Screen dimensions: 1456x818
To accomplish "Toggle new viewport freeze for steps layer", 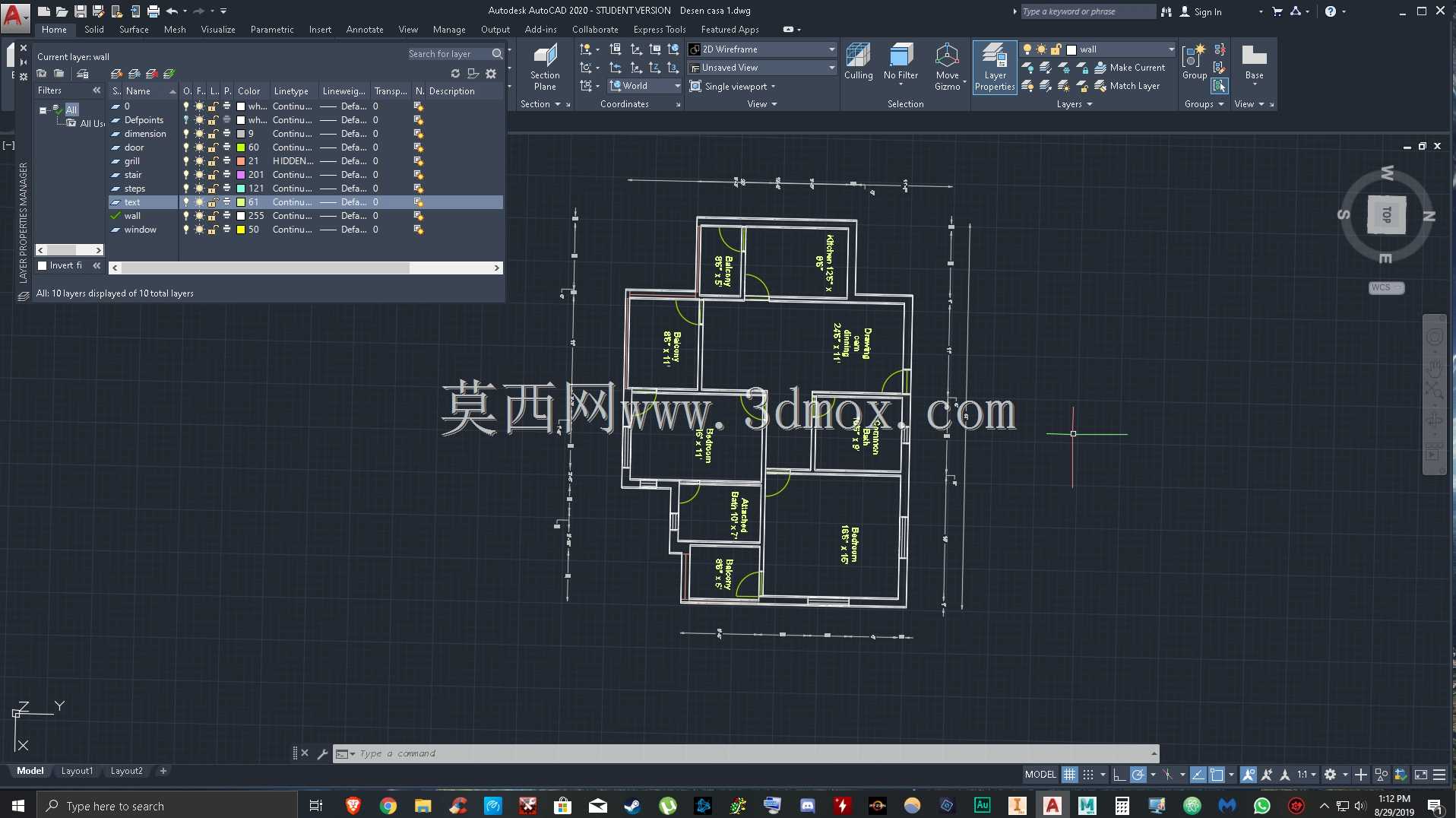I will (x=418, y=189).
